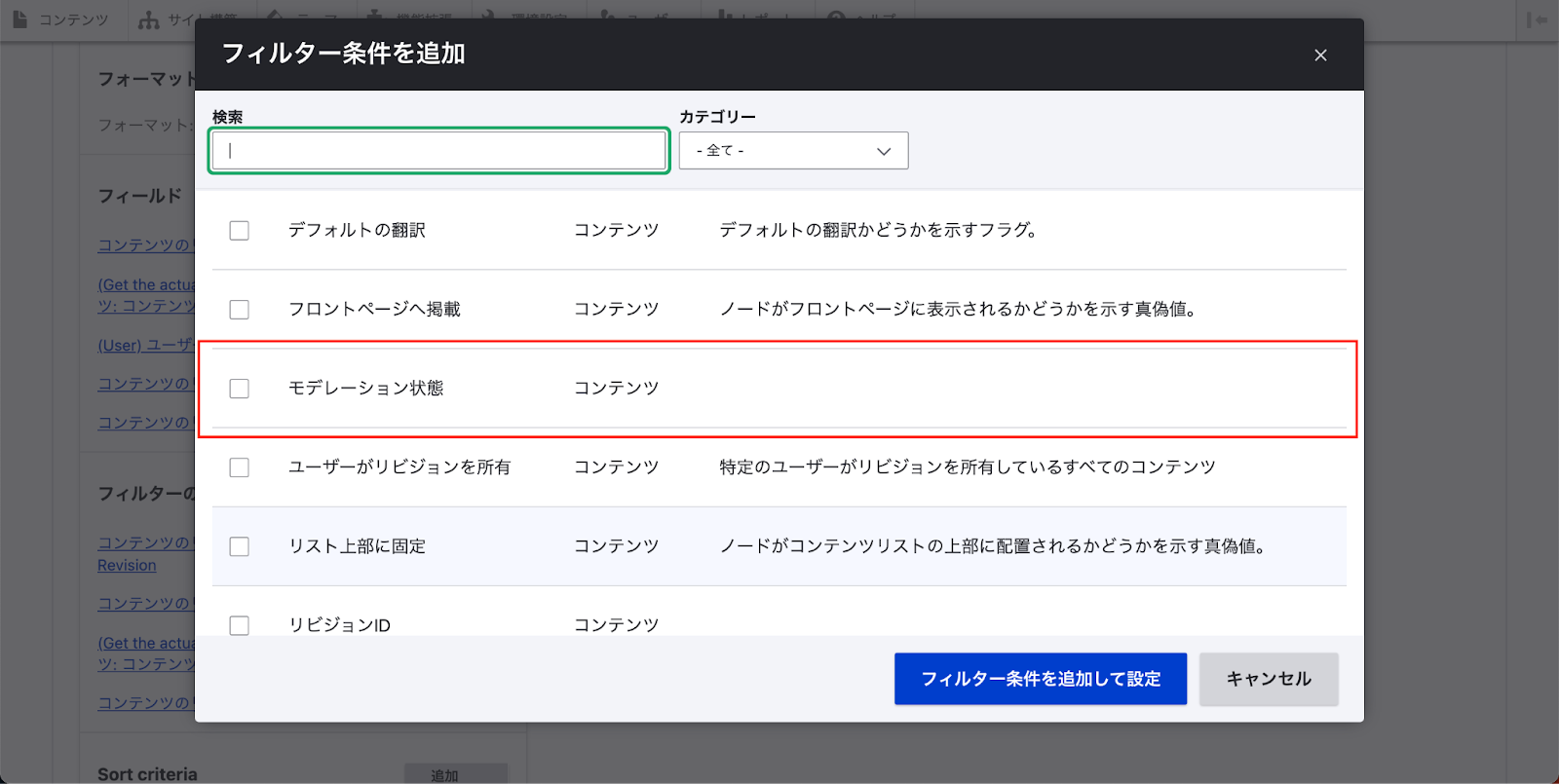Click the モデレーション状態 row label

(365, 389)
